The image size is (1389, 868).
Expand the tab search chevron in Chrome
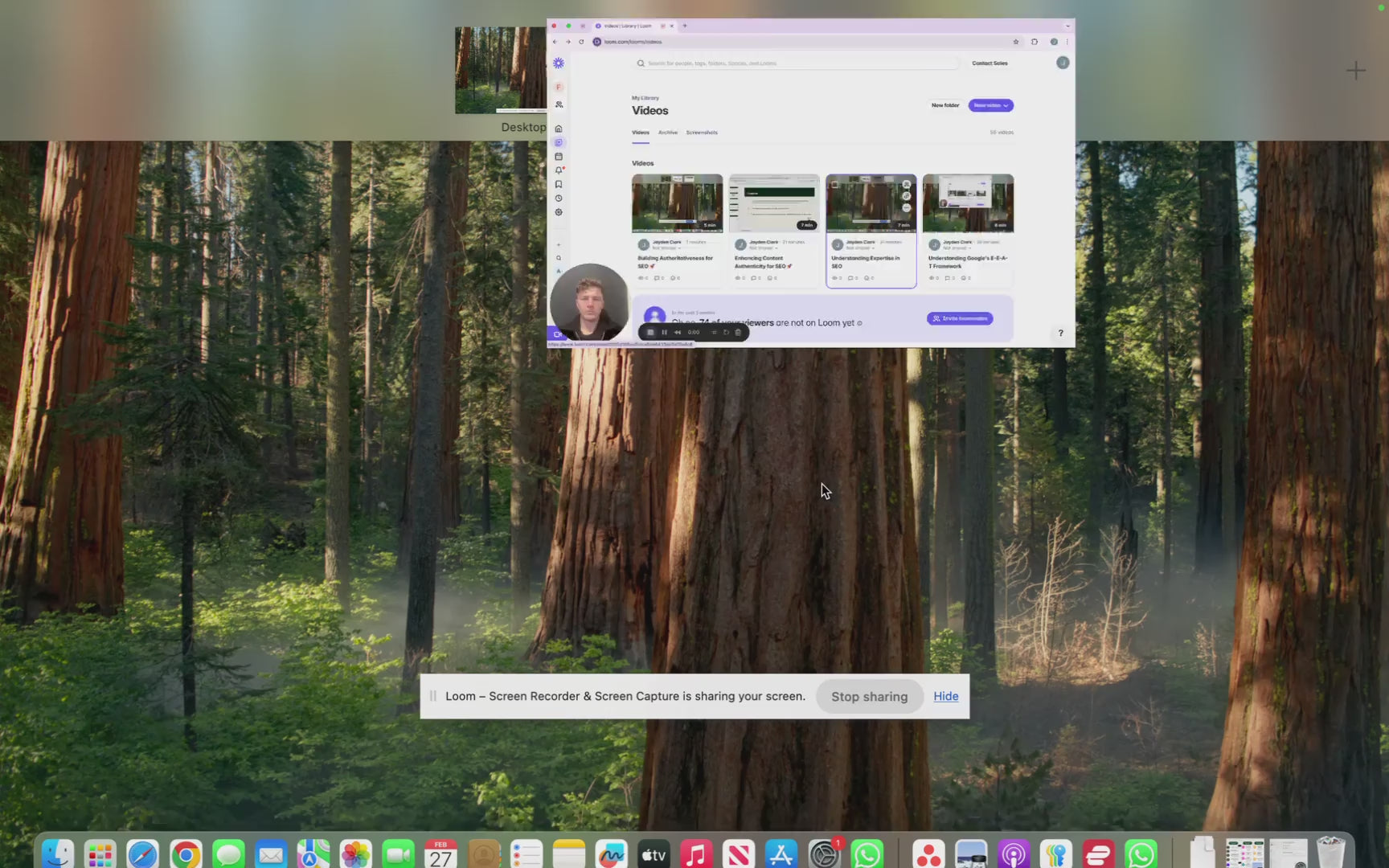coord(1067,26)
